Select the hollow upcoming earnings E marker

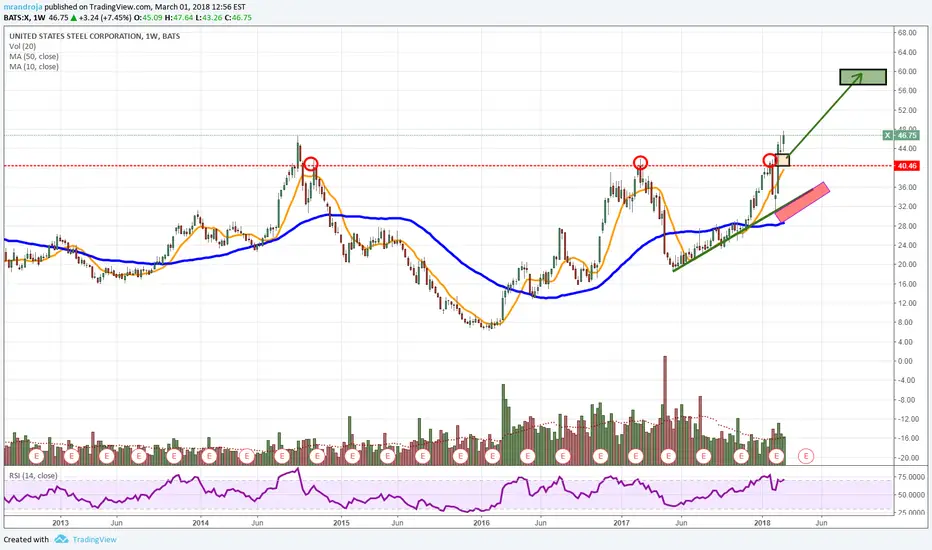tap(806, 456)
